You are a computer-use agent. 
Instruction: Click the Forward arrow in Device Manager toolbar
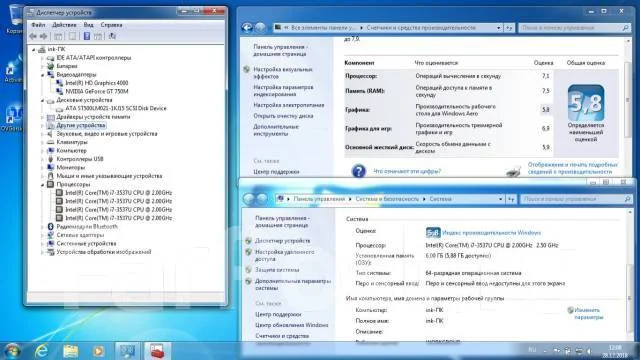[x=43, y=36]
